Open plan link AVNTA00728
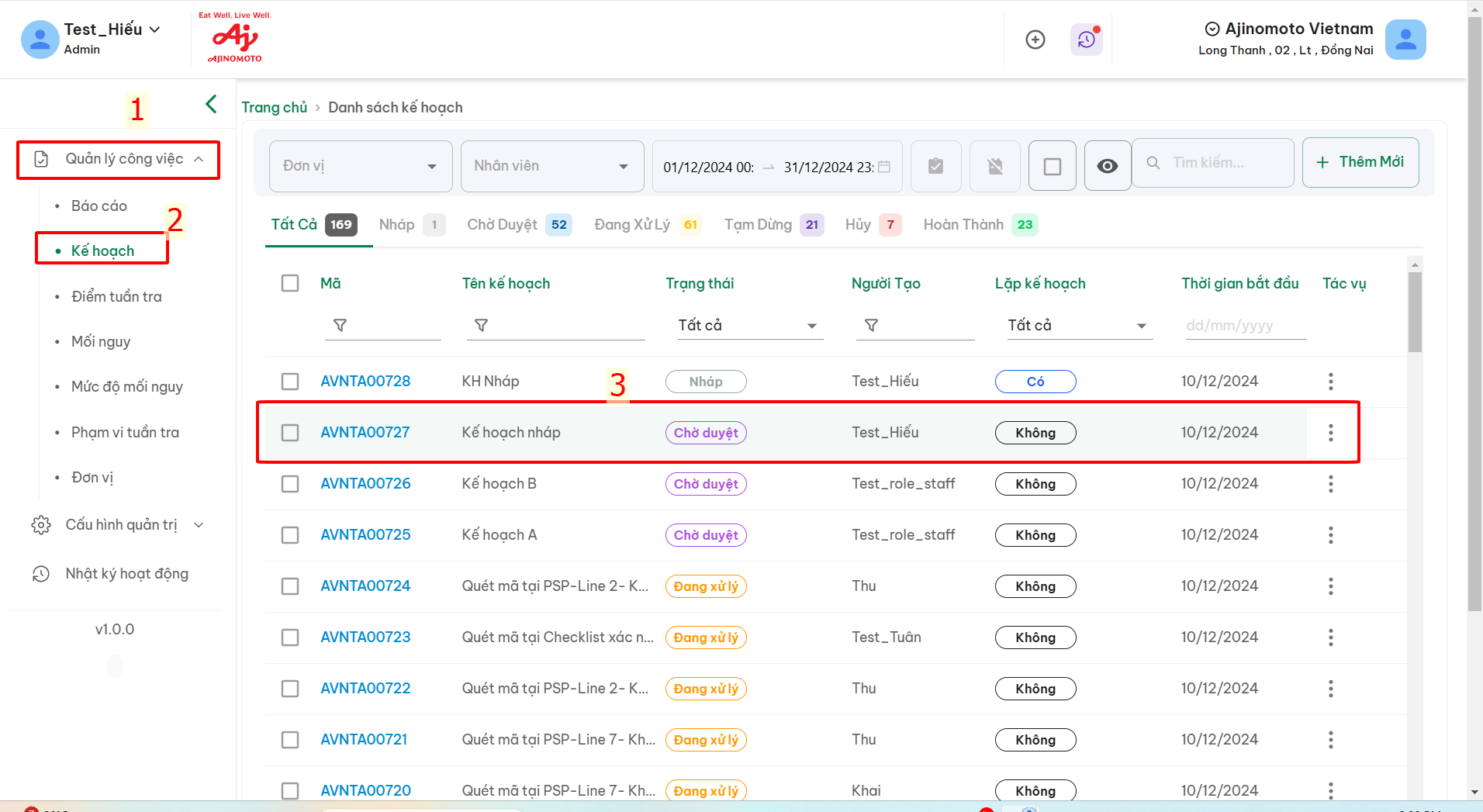The width and height of the screenshot is (1483, 812). tap(365, 382)
